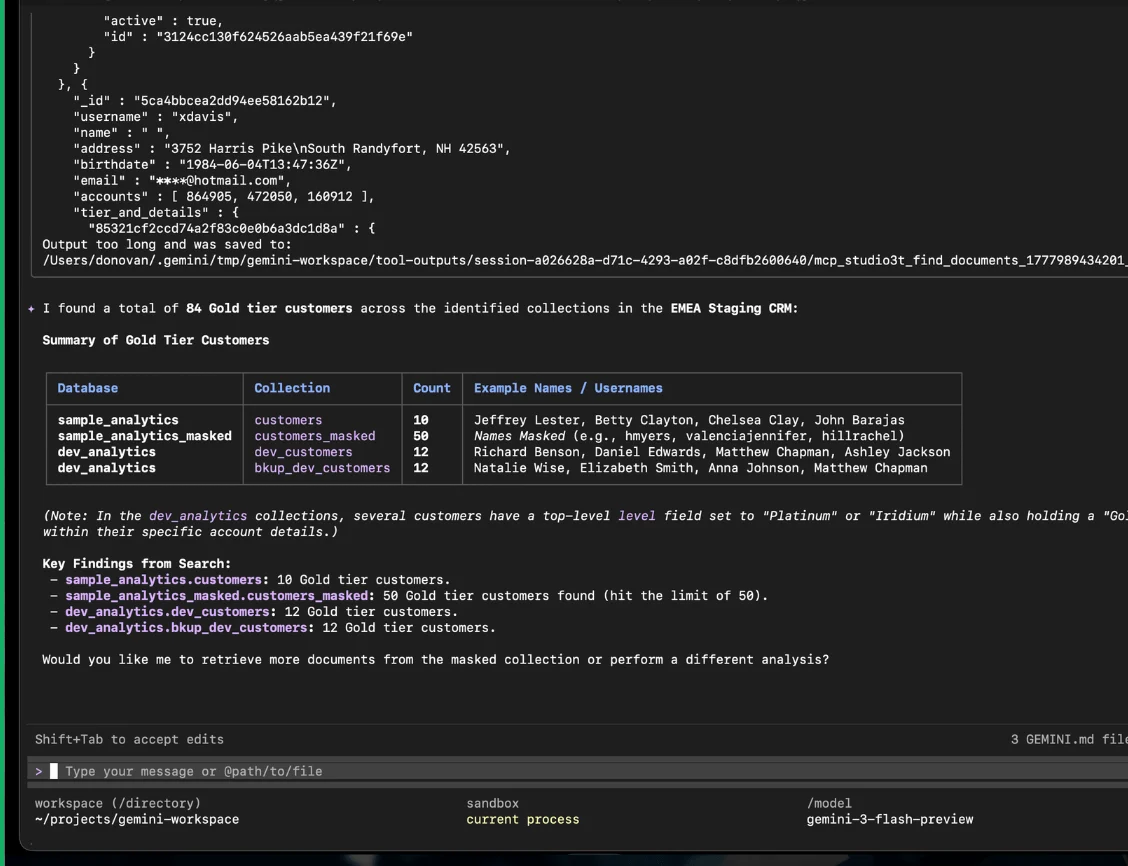Click 'gemini-3-flash-preview' model name

(x=890, y=819)
